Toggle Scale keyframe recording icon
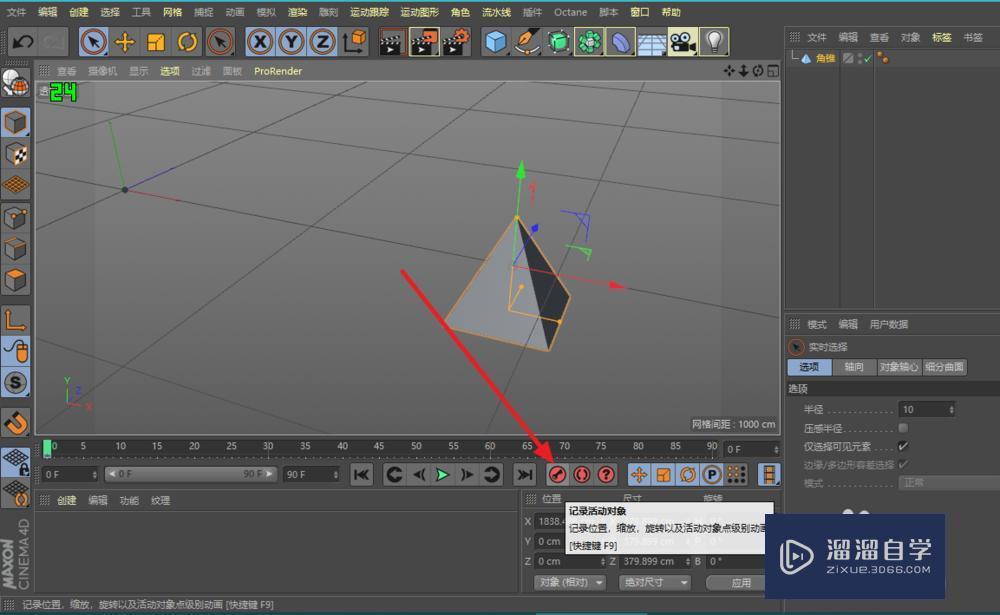The image size is (1000, 615). [x=663, y=475]
